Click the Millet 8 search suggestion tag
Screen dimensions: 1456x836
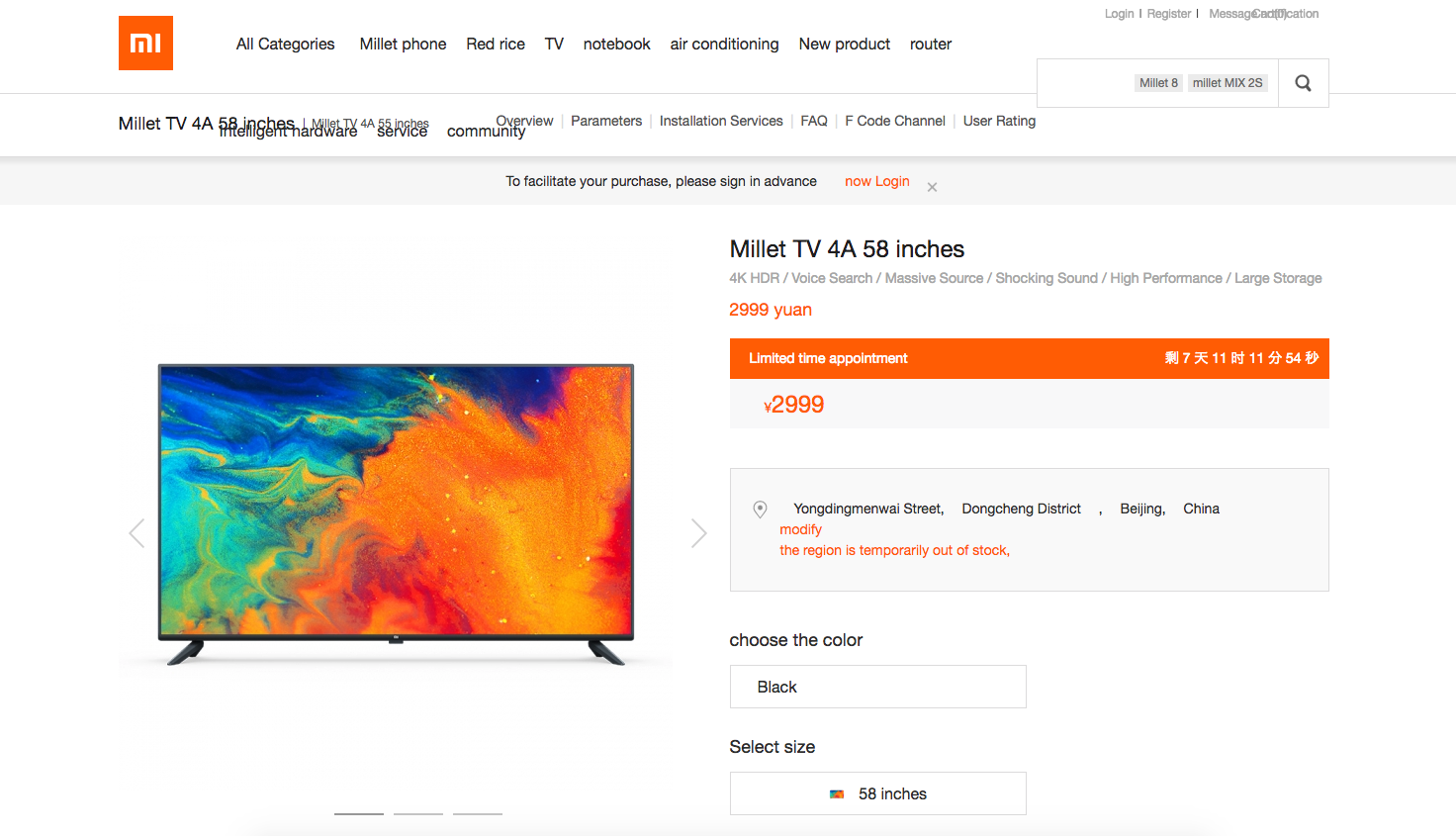click(1158, 83)
